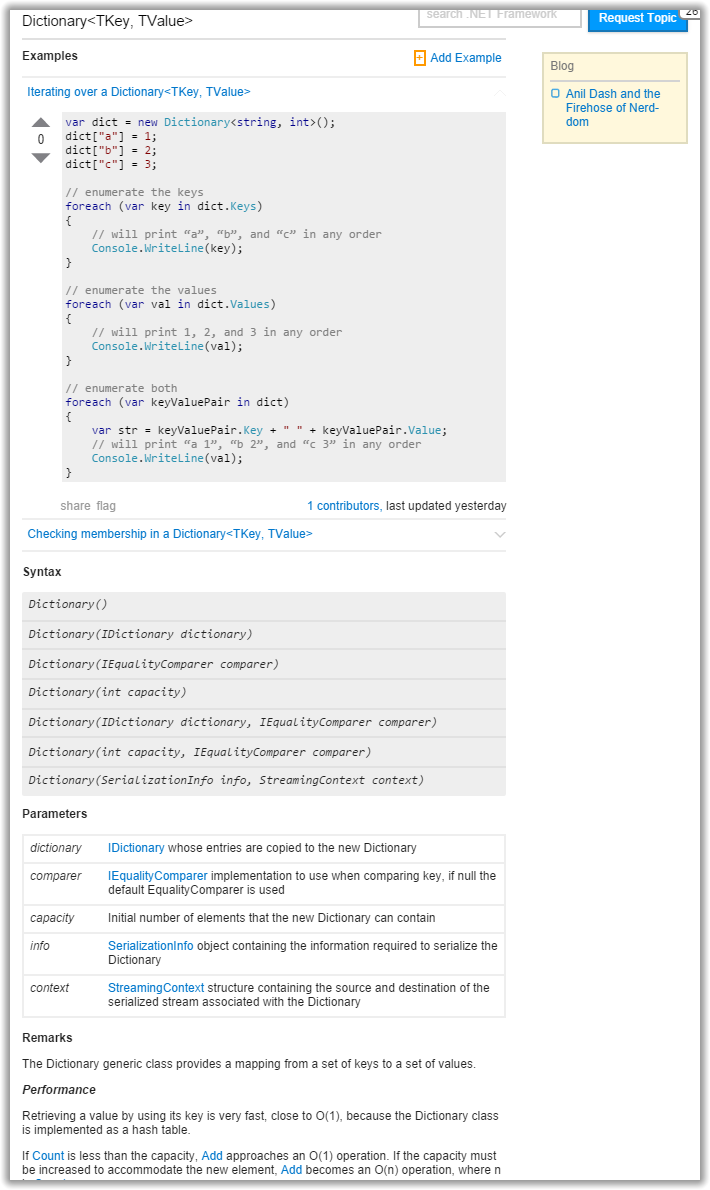Image resolution: width=710 pixels, height=1190 pixels.
Task: Select the Dictionary(int capacity) syntax row
Action: [x=264, y=693]
